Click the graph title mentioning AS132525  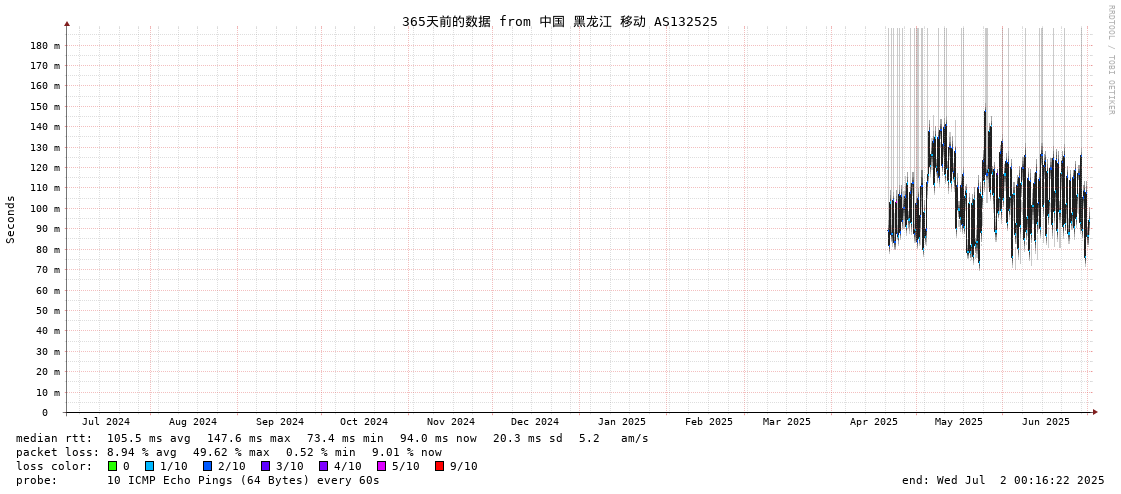coord(560,21)
